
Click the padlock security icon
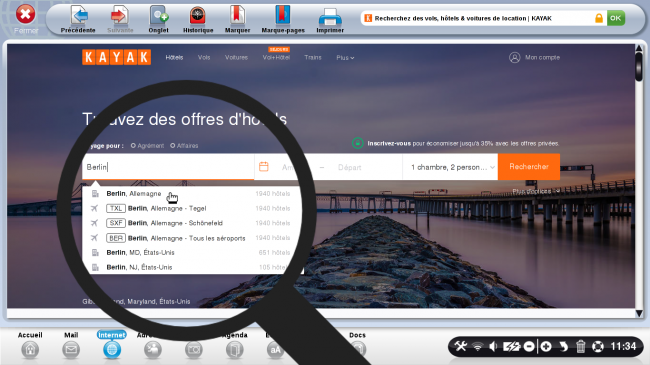(x=599, y=18)
